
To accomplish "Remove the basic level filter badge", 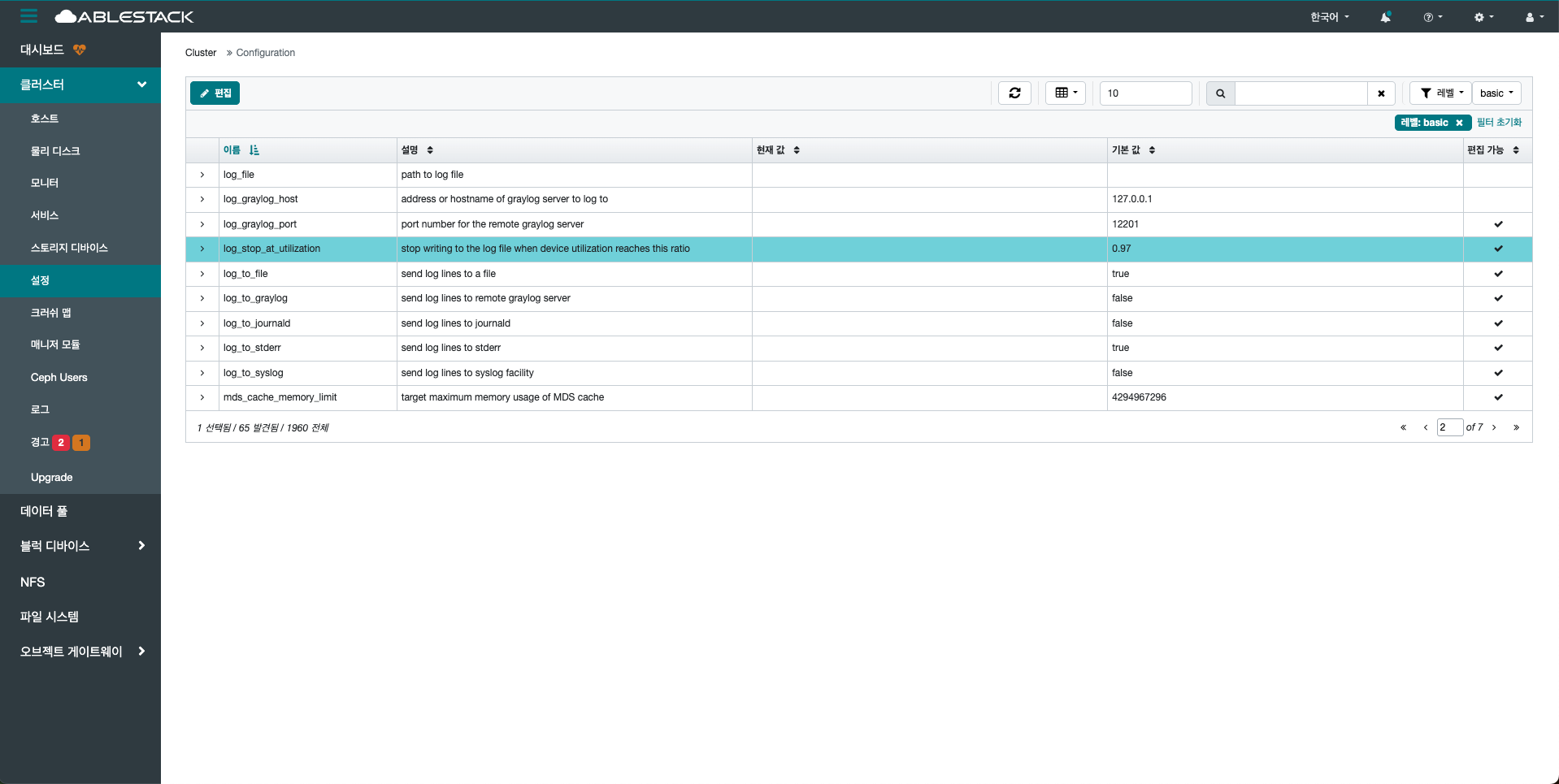I will pyautogui.click(x=1459, y=123).
